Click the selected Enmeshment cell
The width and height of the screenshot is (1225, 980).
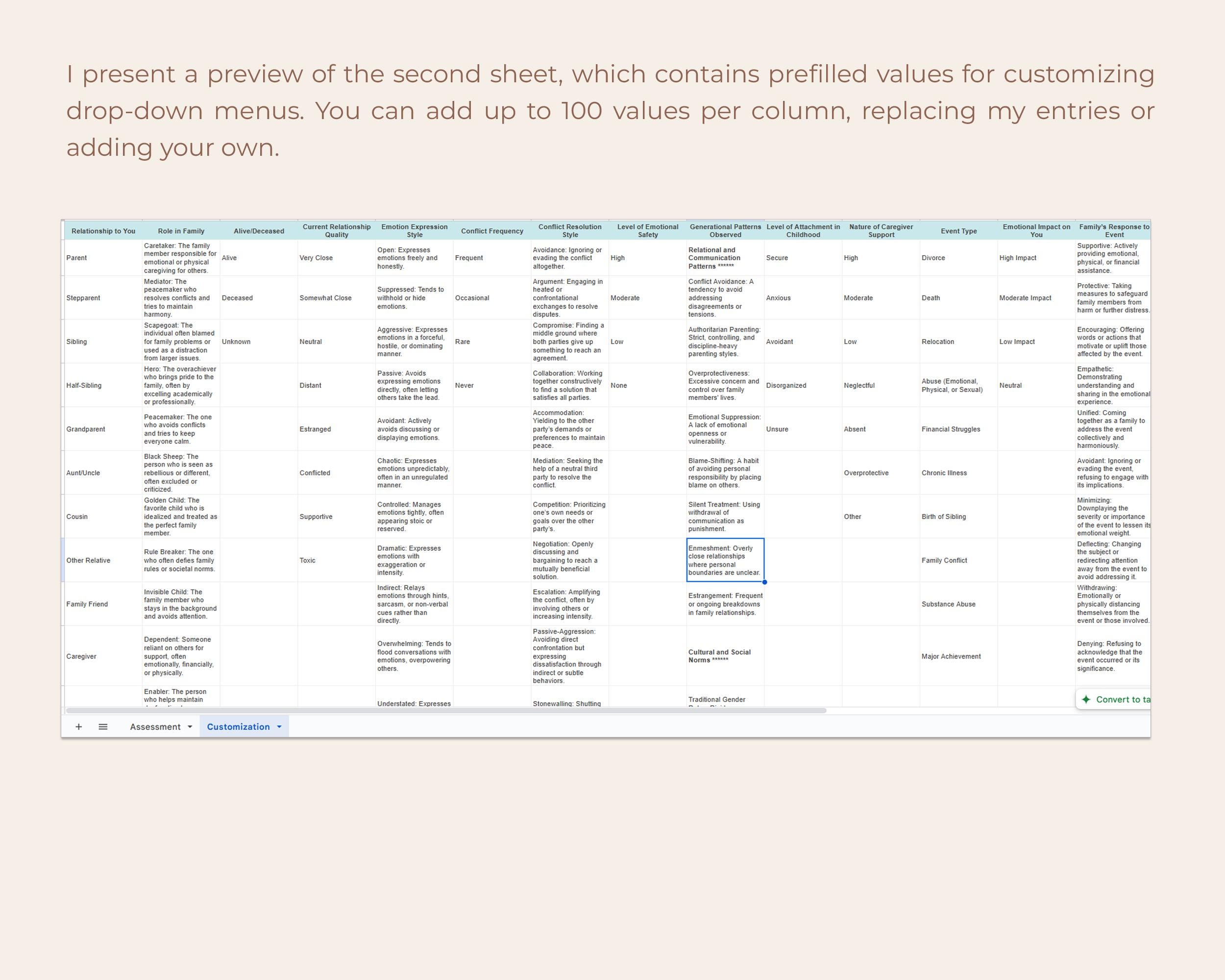click(724, 560)
